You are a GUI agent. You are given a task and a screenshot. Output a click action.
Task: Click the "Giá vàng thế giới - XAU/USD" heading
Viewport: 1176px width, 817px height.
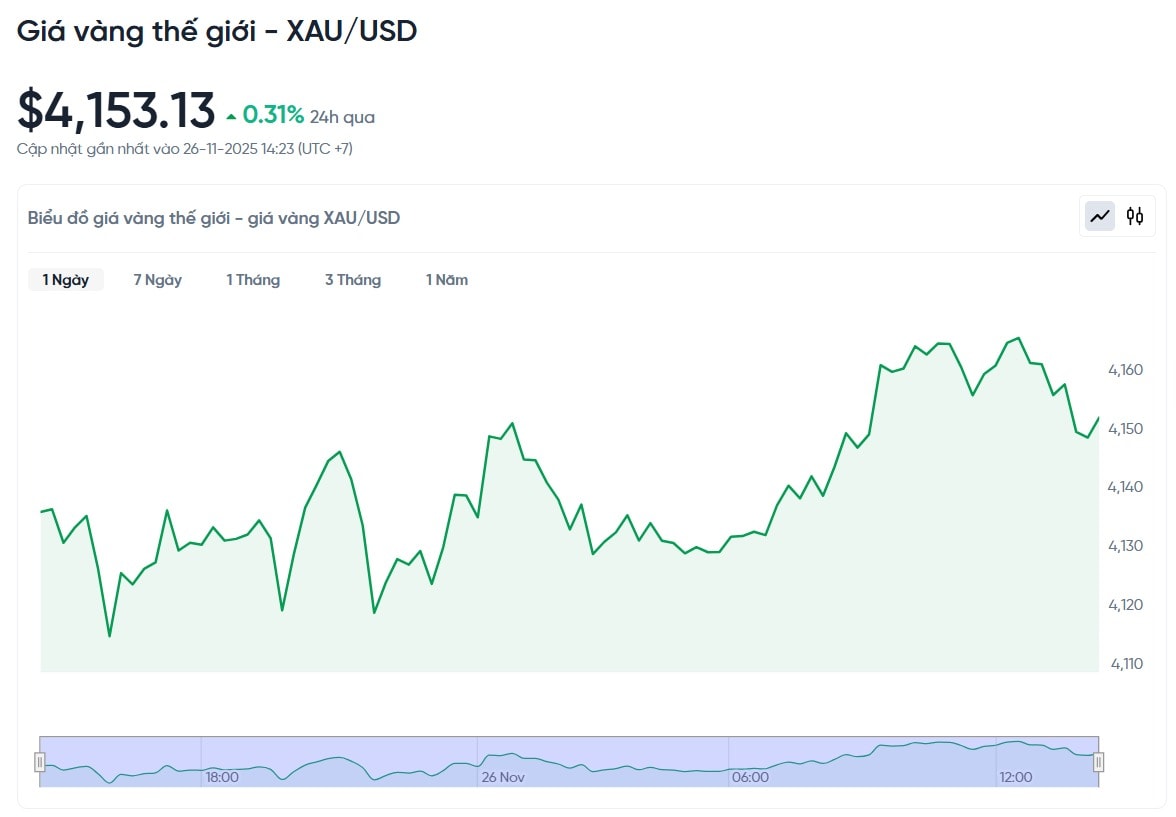tap(217, 31)
